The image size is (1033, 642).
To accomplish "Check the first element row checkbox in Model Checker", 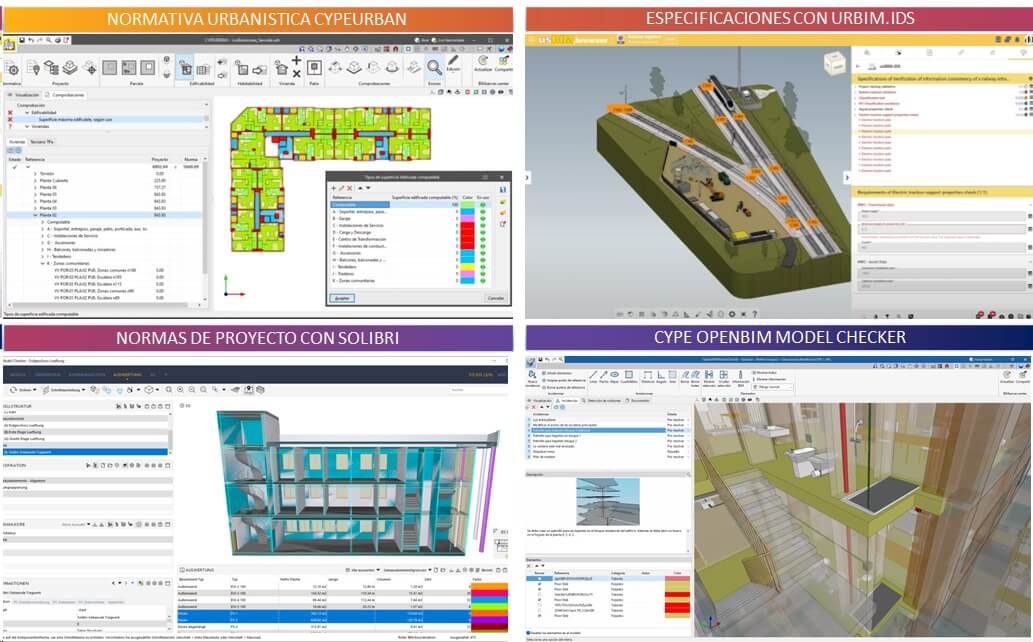I will pyautogui.click(x=540, y=579).
